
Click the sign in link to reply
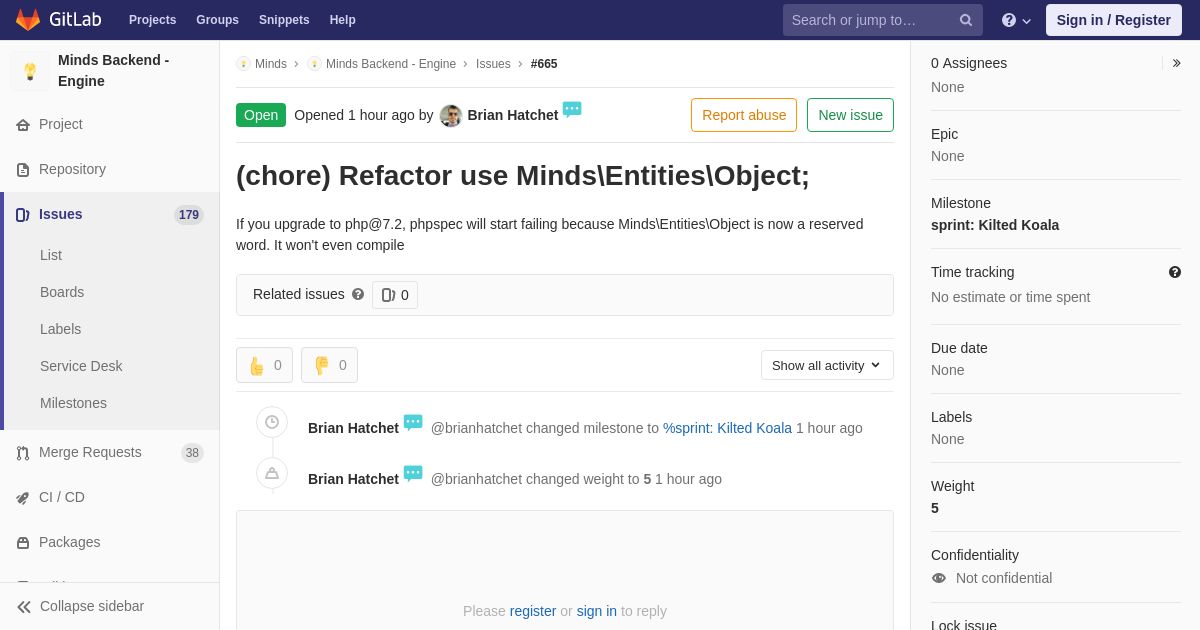point(596,611)
